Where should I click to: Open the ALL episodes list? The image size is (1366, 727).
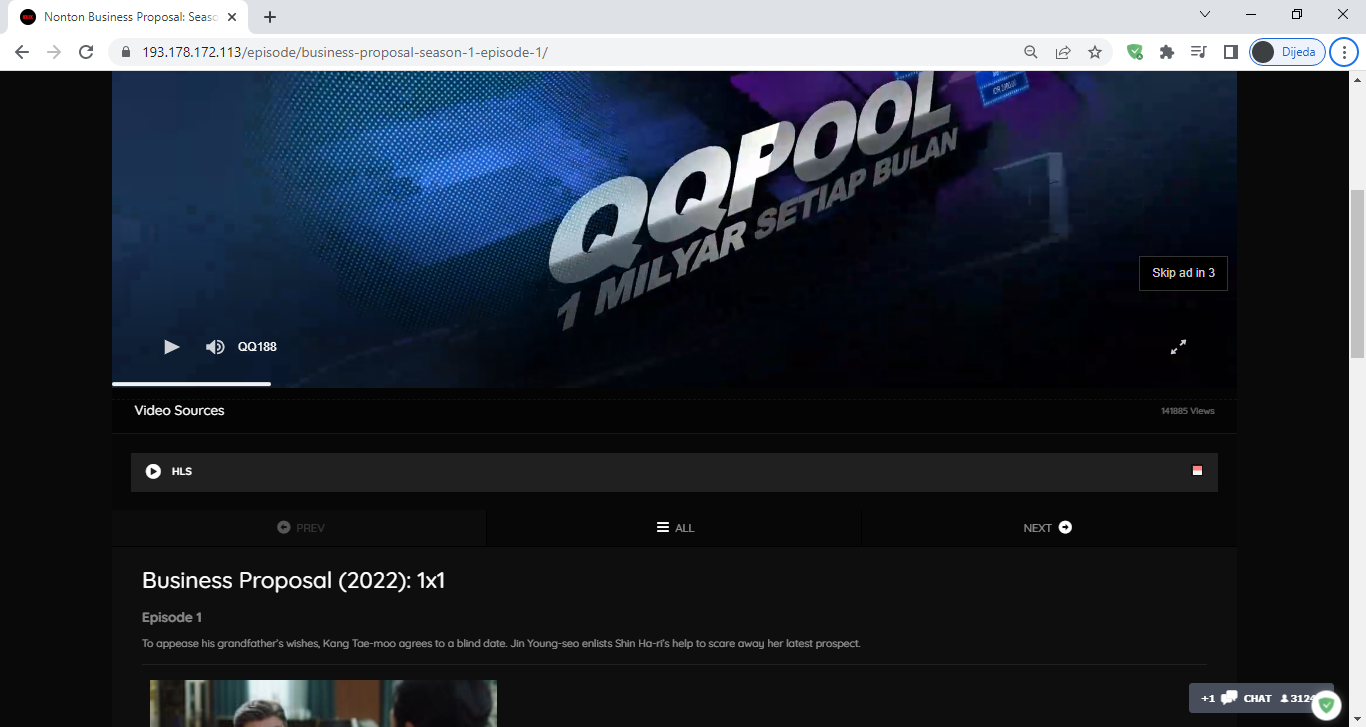675,528
